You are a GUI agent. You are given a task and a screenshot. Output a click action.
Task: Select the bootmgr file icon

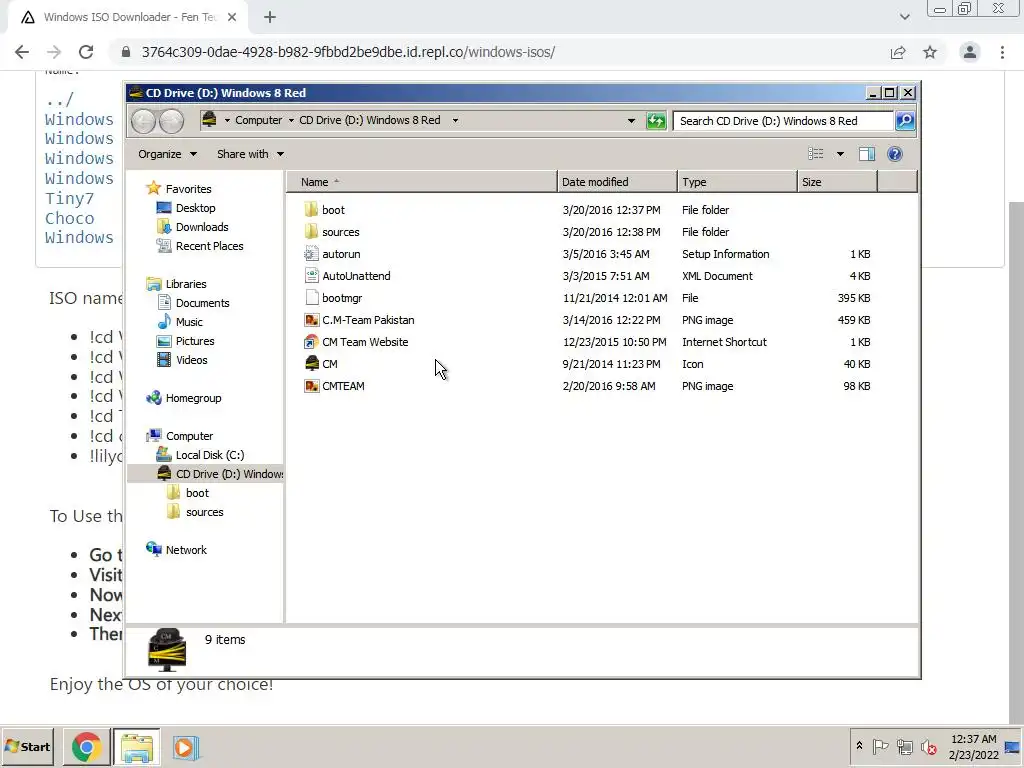pos(312,298)
